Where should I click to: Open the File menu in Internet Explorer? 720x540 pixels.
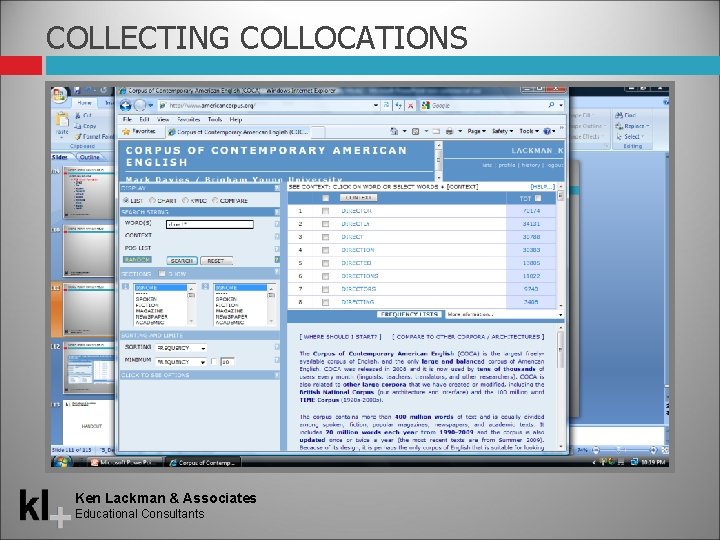(127, 119)
